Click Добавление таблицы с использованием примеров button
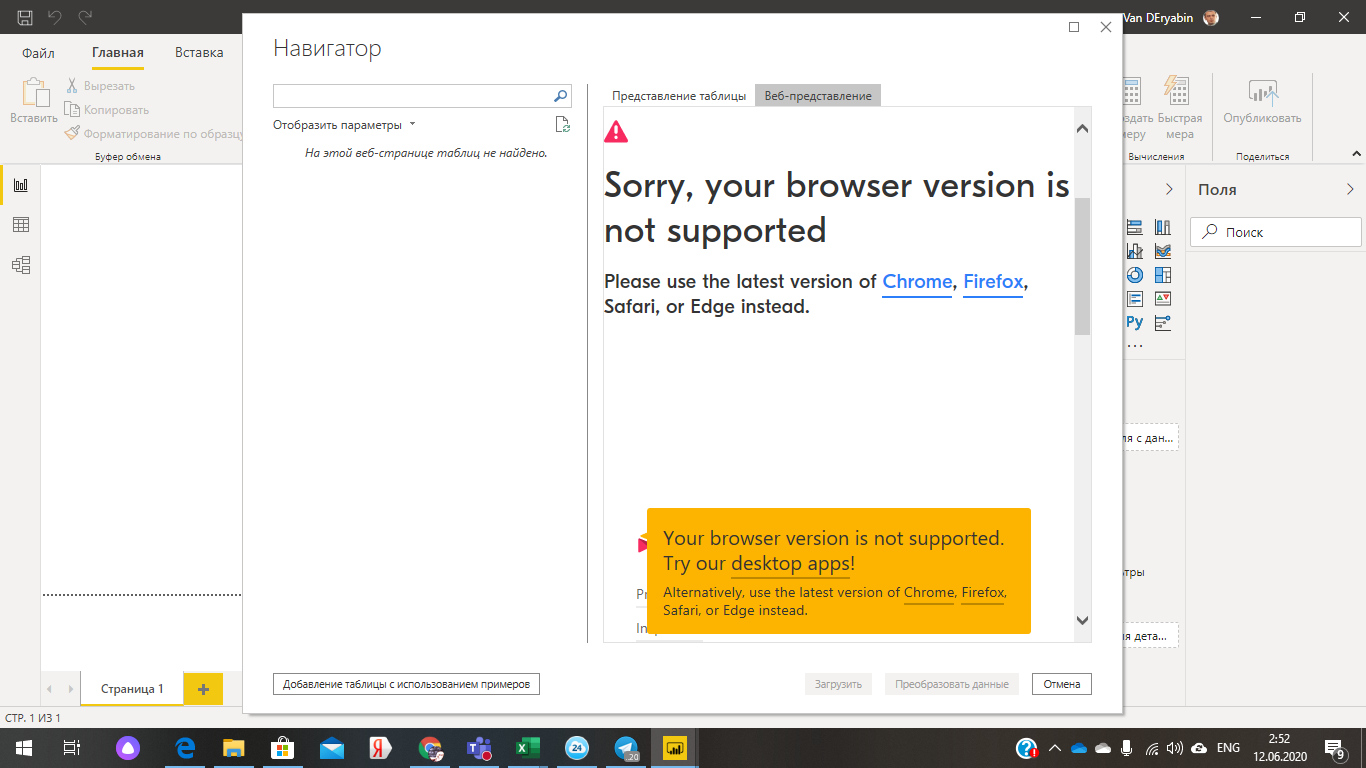 coord(406,684)
